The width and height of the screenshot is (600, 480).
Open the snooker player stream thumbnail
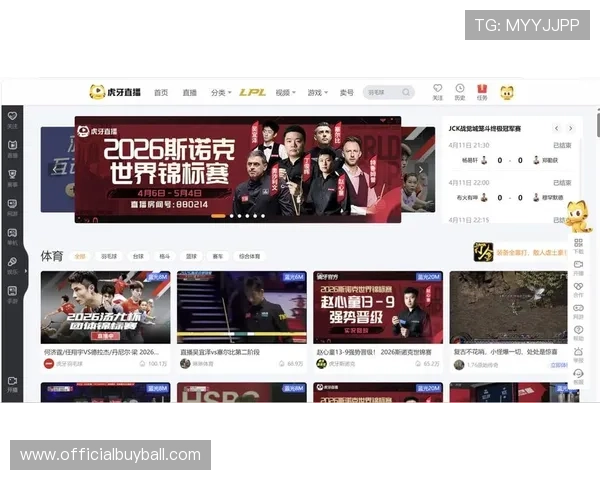tap(242, 307)
